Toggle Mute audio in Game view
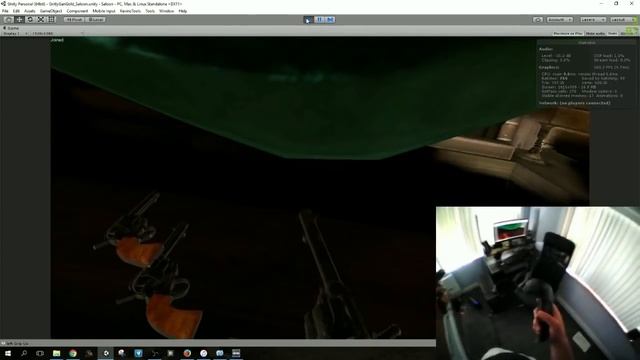The height and width of the screenshot is (360, 640). [x=596, y=33]
